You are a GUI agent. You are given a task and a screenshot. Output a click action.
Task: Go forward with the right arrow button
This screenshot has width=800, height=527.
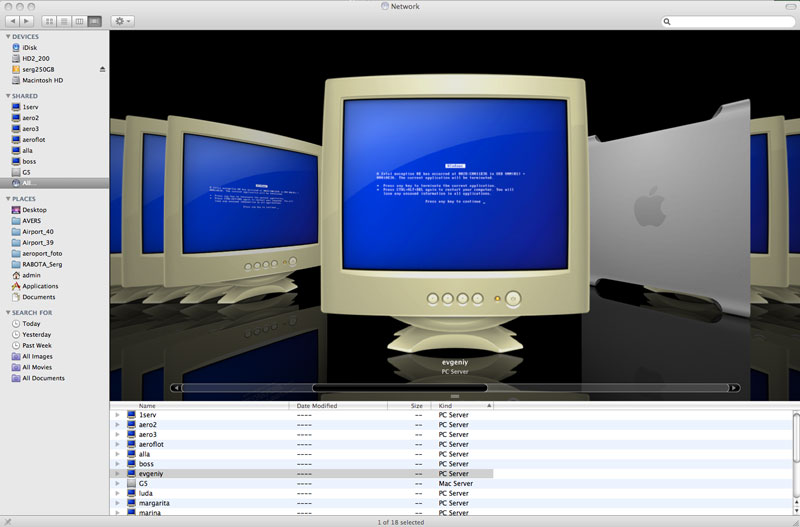point(27,21)
